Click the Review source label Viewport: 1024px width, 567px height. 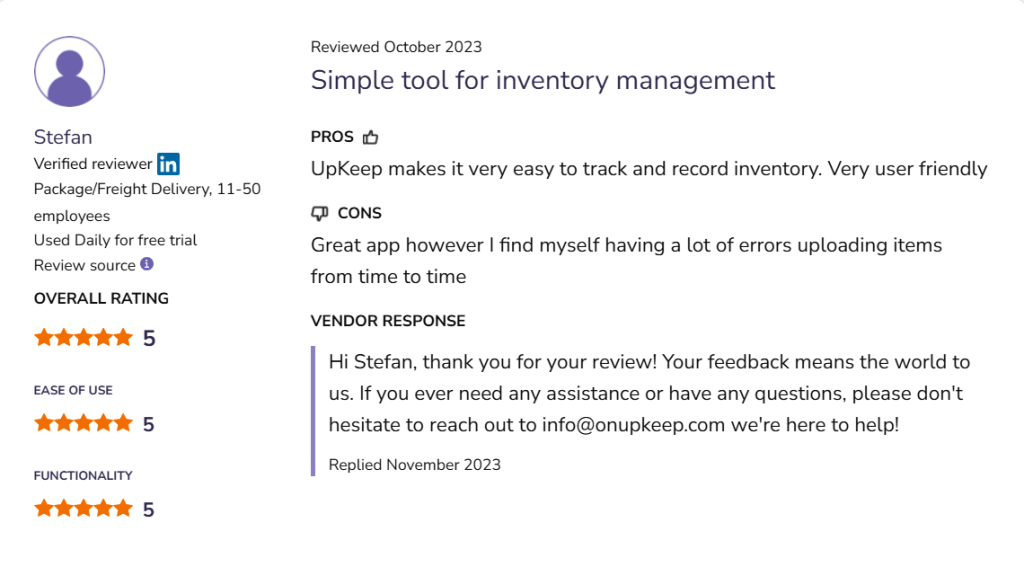(x=84, y=265)
